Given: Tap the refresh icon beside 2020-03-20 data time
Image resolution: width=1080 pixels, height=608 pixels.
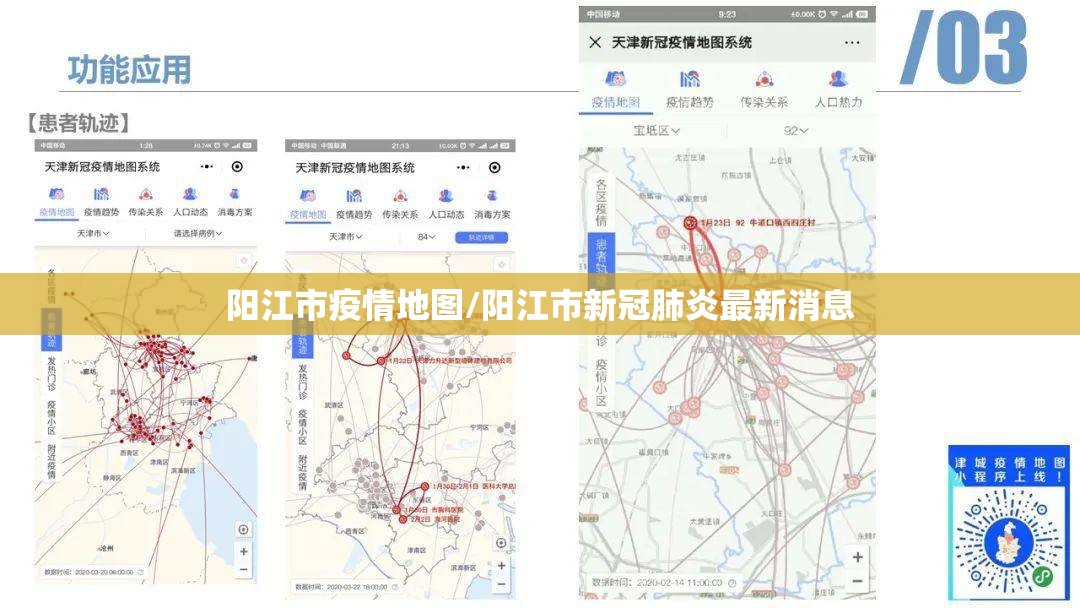Looking at the screenshot, I should pyautogui.click(x=141, y=572).
